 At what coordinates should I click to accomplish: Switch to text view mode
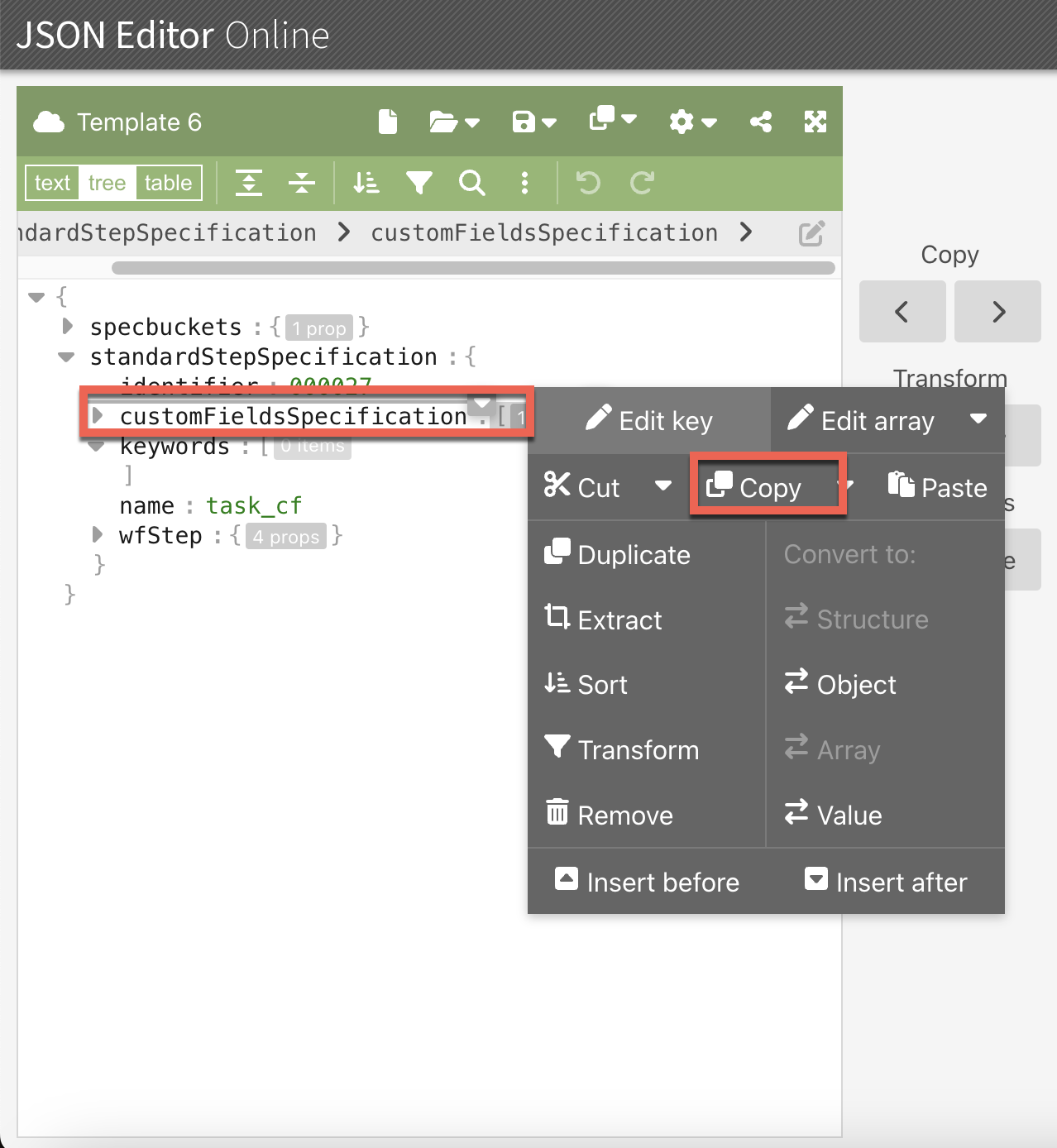coord(51,183)
